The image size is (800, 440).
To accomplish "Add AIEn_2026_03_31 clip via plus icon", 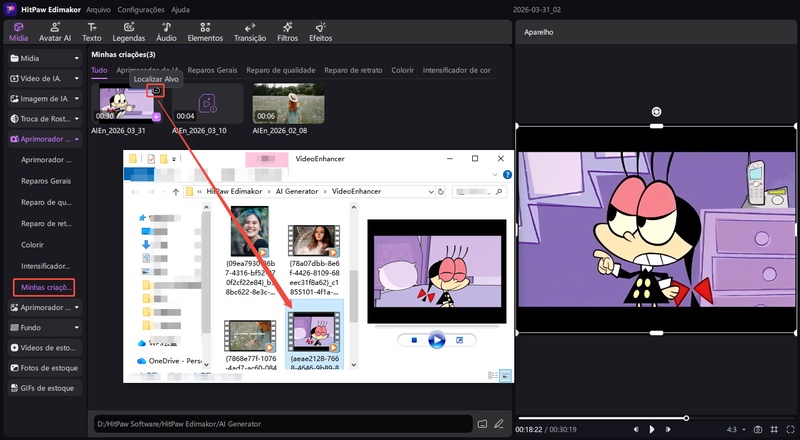I will click(156, 117).
